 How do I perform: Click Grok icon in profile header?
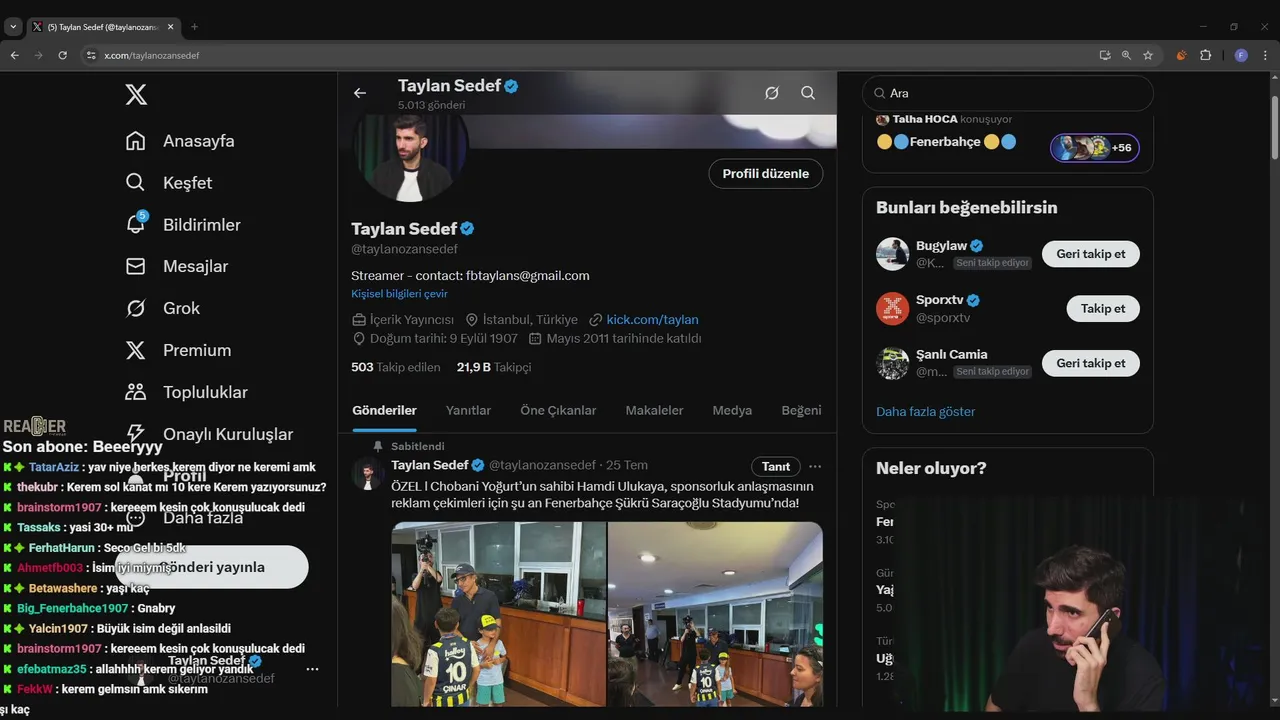point(772,93)
